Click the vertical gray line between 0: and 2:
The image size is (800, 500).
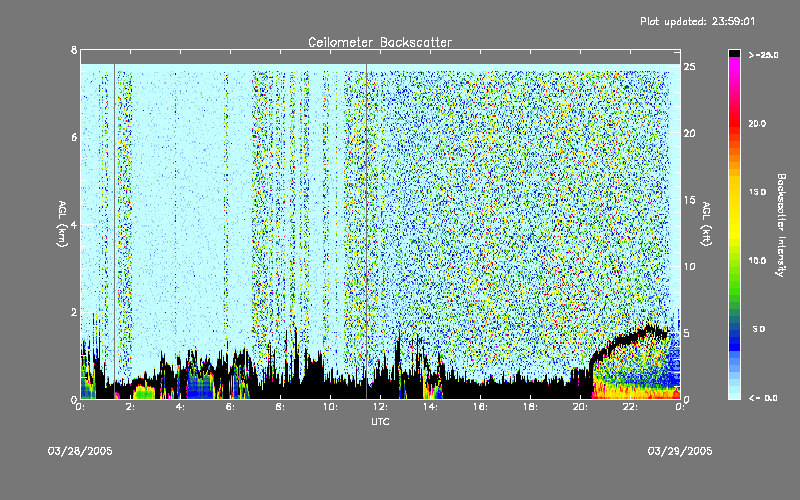(114, 231)
